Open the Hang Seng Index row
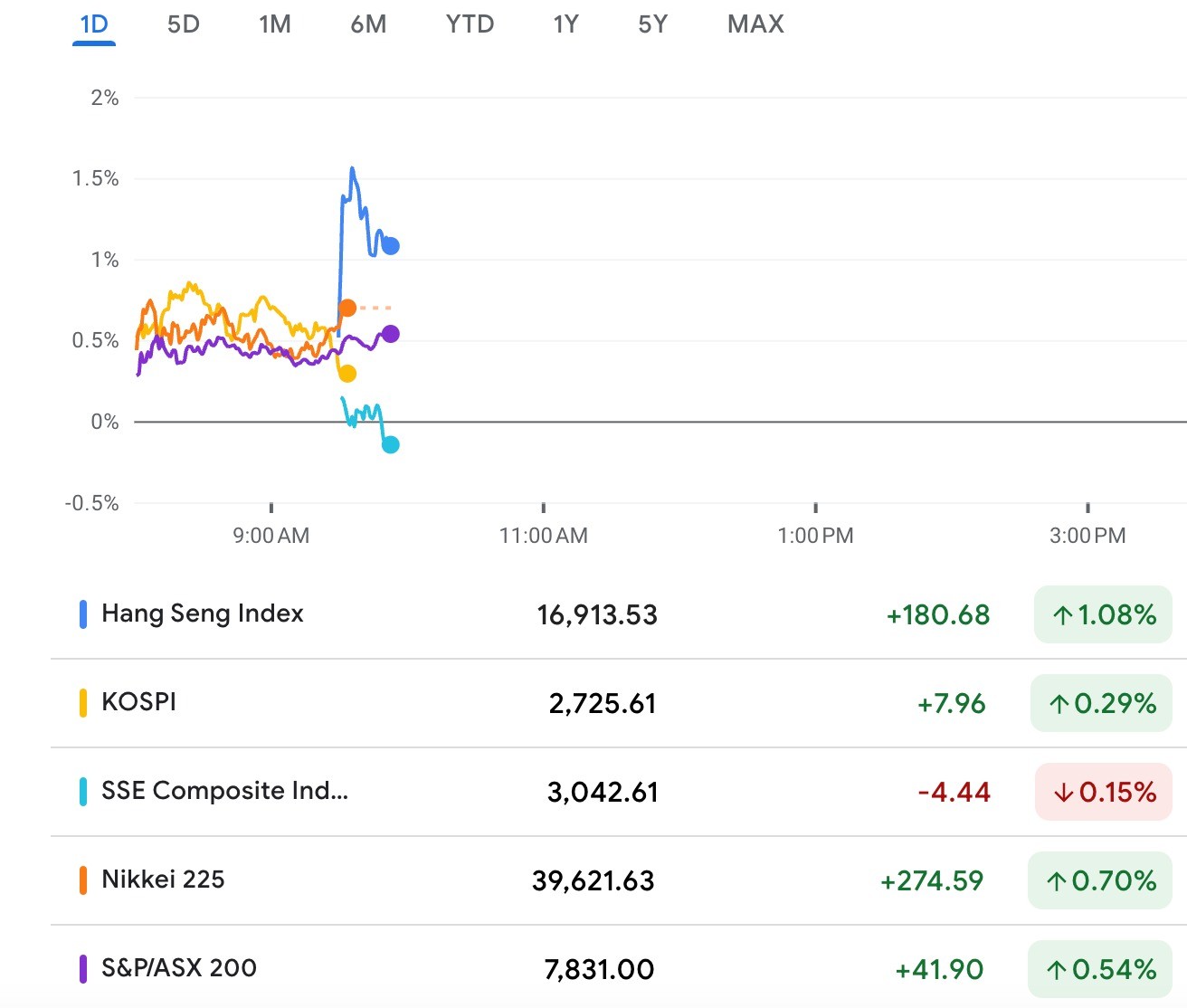Screen dimensions: 1187x1008 tap(619, 614)
